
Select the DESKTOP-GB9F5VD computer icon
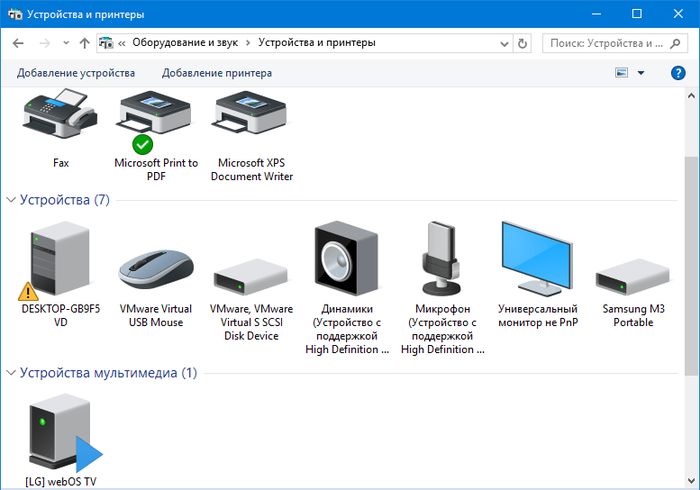click(60, 258)
